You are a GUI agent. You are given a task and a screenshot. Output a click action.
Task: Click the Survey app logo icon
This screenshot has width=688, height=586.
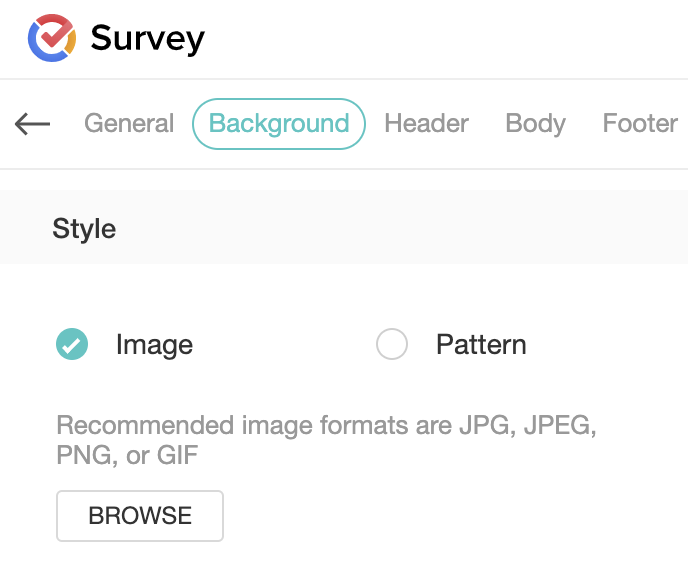52,38
